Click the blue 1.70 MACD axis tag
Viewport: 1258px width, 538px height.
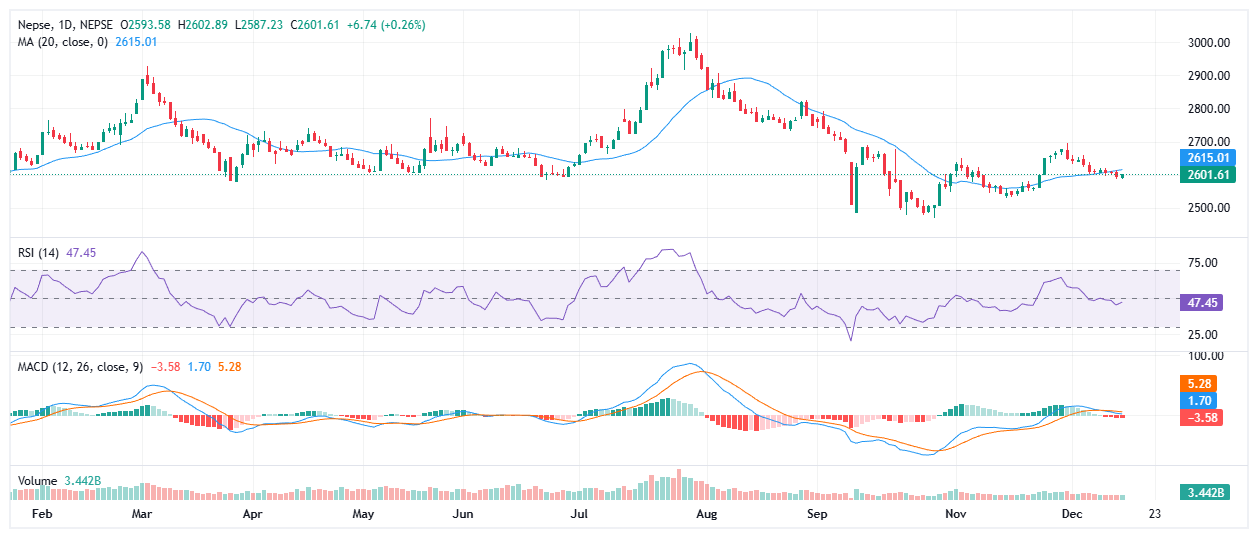point(1201,400)
